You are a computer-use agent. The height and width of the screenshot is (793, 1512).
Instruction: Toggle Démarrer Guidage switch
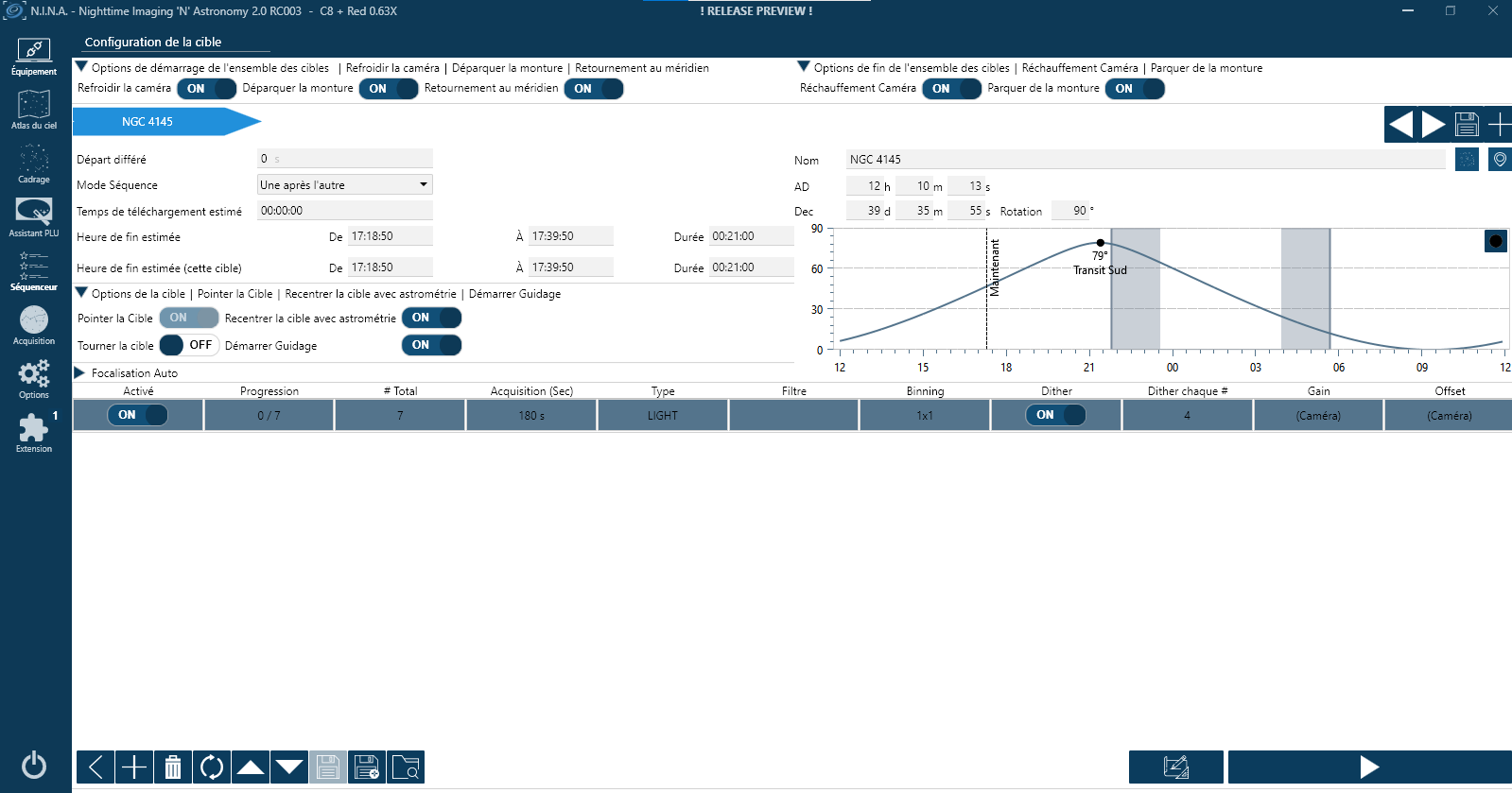coord(432,345)
